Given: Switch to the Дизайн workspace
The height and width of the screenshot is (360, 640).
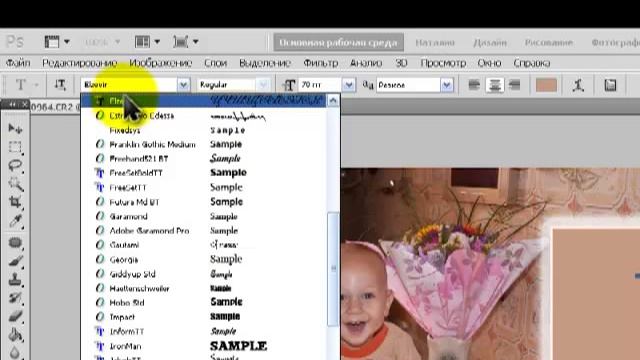Looking at the screenshot, I should (x=490, y=42).
